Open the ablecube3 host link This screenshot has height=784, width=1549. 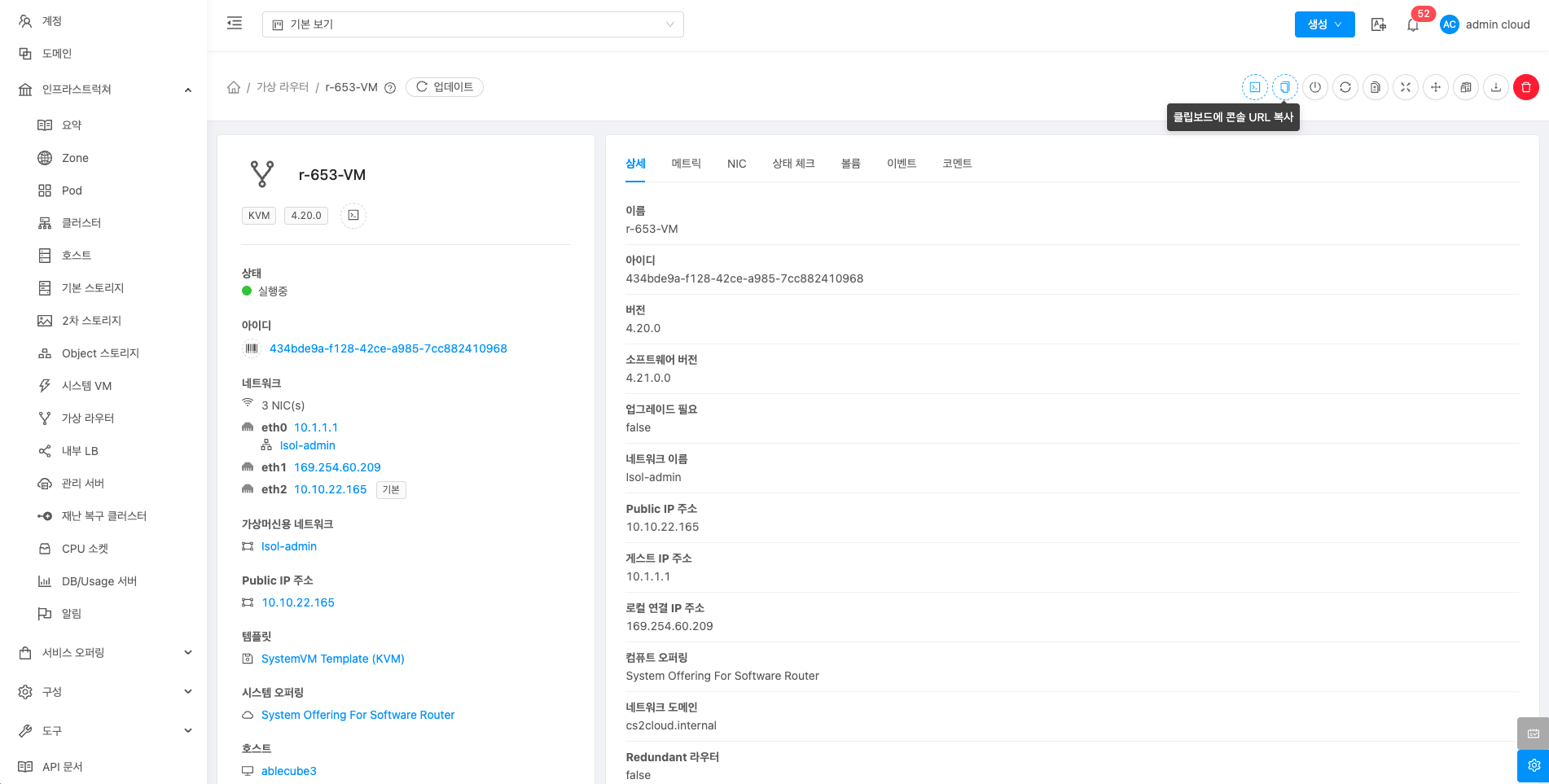point(288,771)
